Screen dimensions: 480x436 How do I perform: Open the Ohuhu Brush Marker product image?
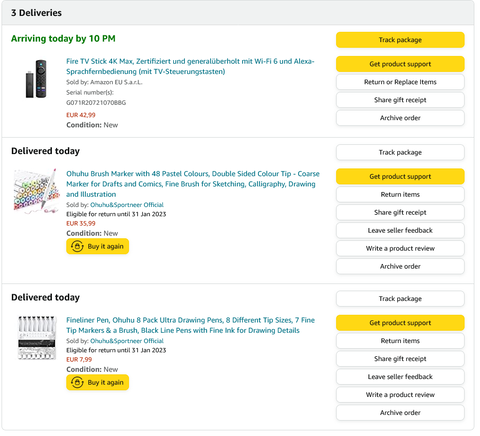tap(36, 191)
